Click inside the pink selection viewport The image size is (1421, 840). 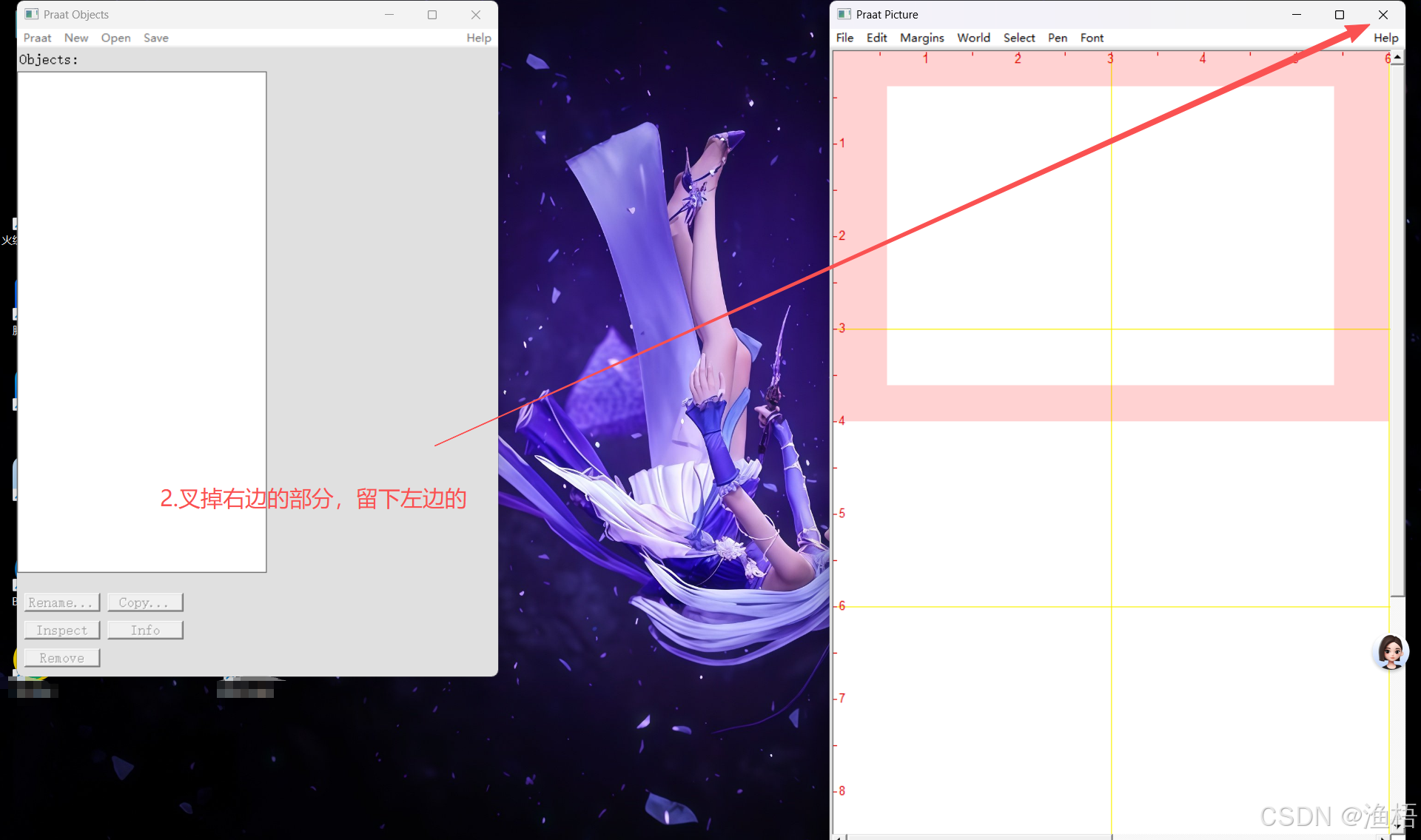[x=1110, y=236]
